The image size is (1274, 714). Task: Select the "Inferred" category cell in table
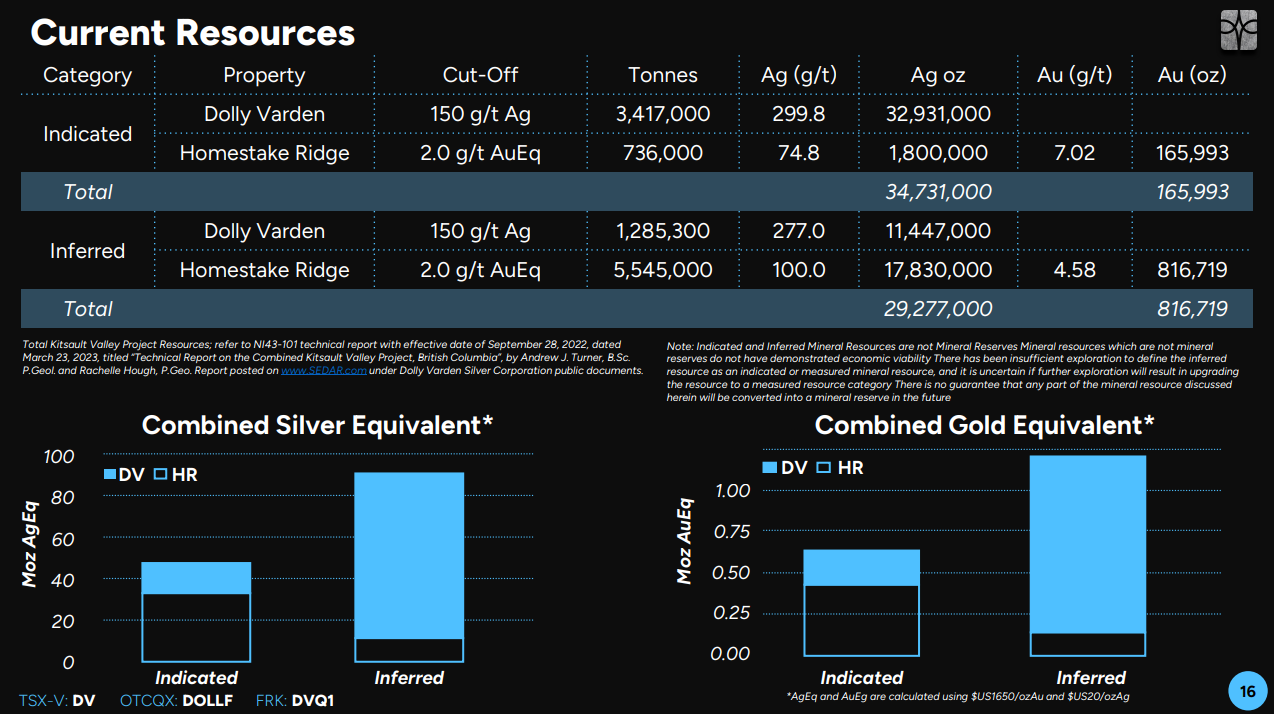point(87,251)
